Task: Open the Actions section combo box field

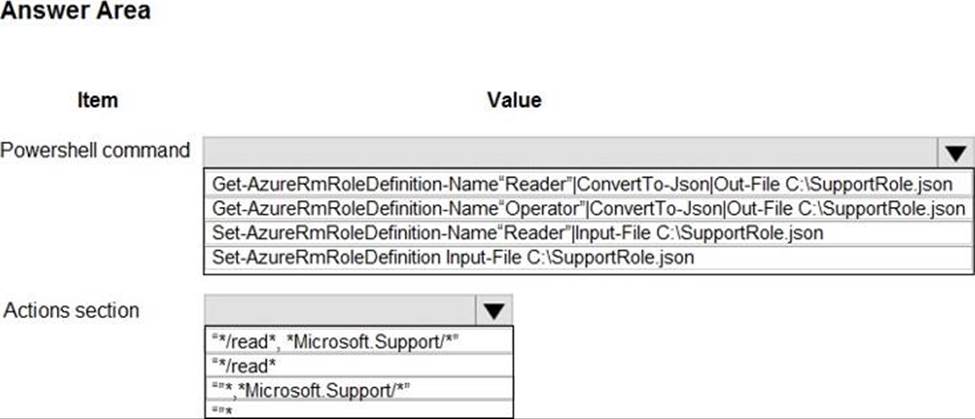Action: 338,309
